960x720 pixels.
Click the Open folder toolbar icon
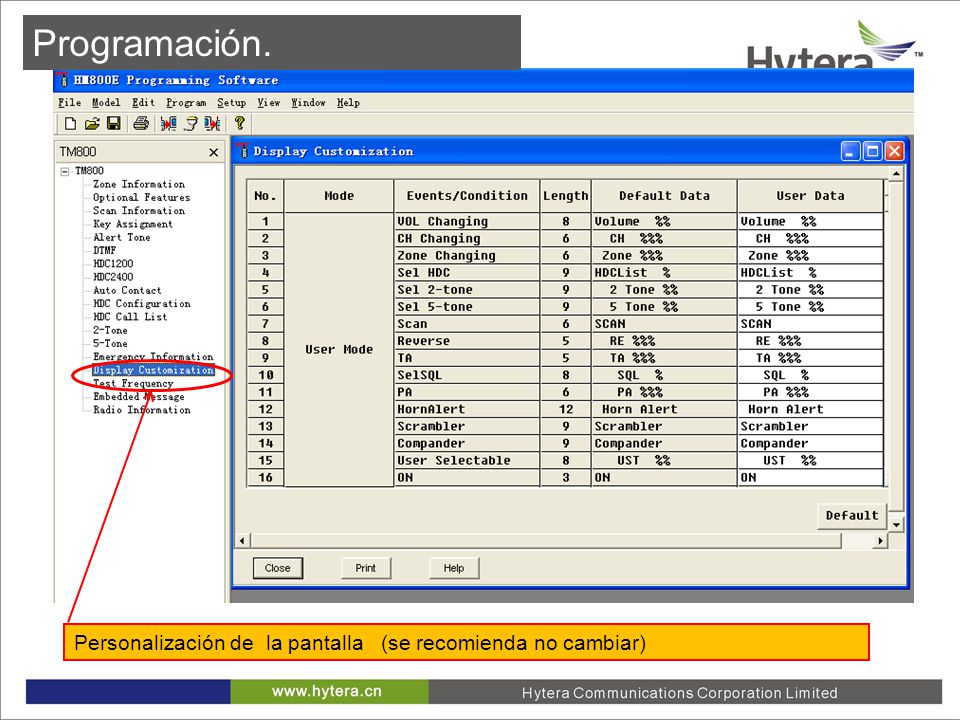[92, 124]
